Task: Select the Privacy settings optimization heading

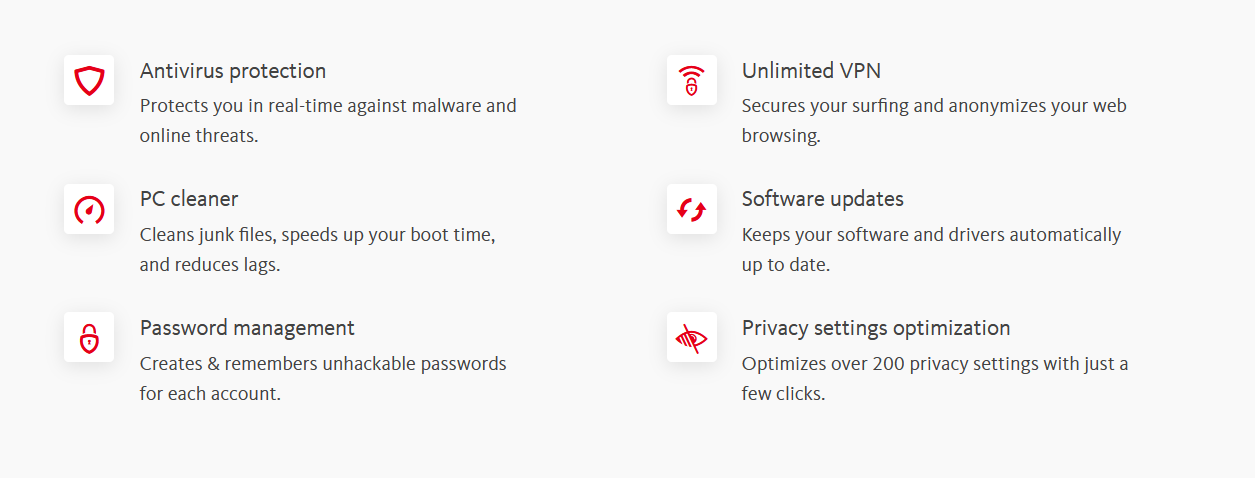Action: pos(875,328)
